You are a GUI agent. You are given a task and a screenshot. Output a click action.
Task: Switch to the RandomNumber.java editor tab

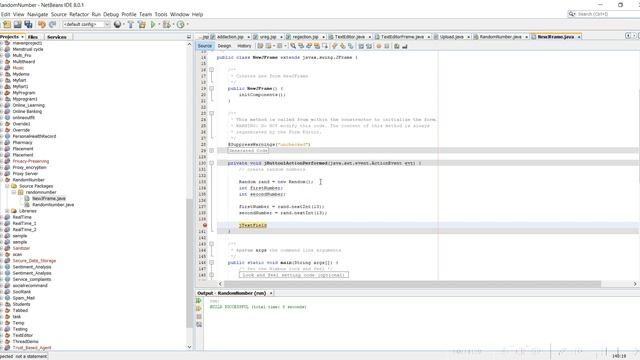(x=500, y=37)
